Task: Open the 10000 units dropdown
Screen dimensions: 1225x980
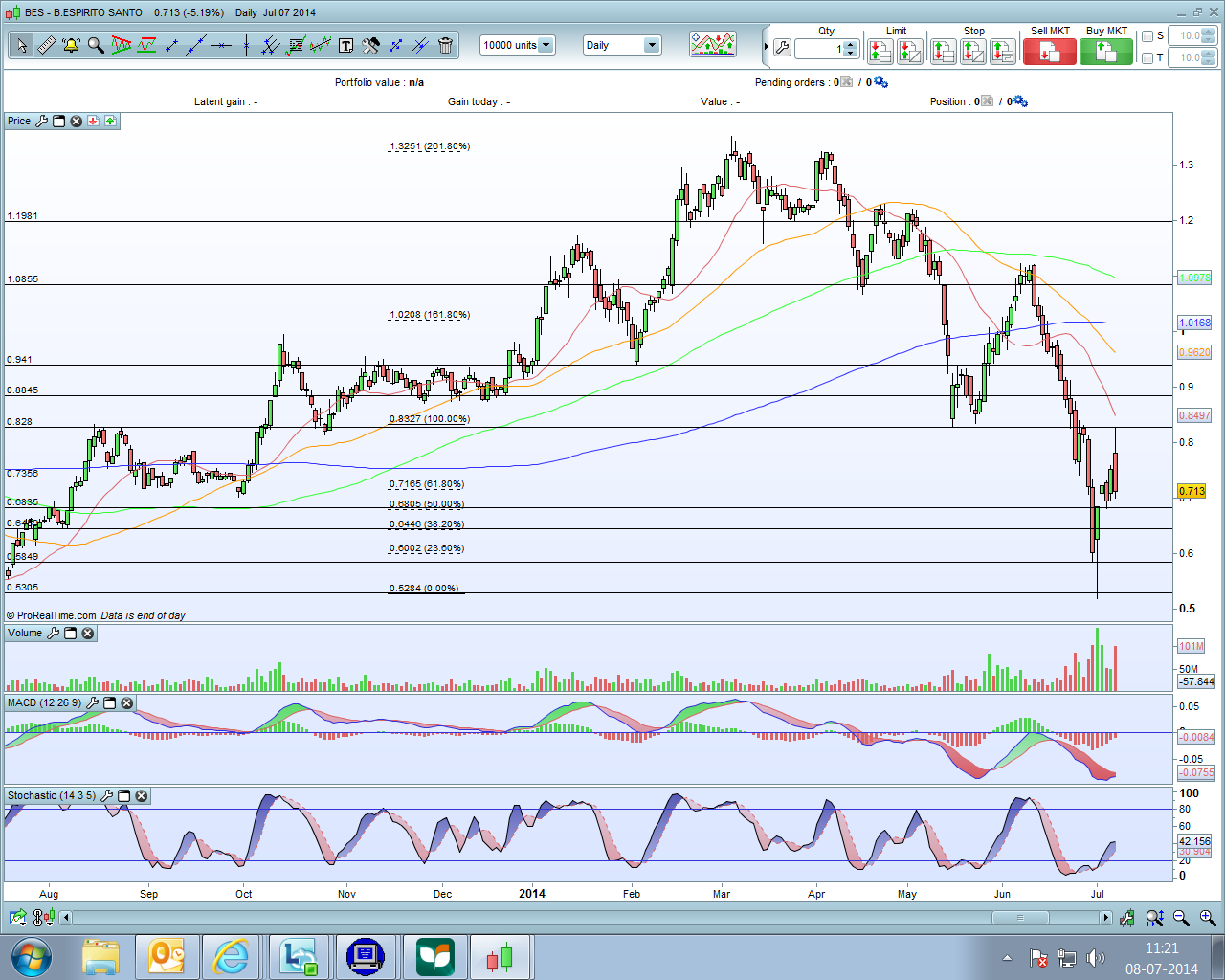Action: [x=546, y=45]
